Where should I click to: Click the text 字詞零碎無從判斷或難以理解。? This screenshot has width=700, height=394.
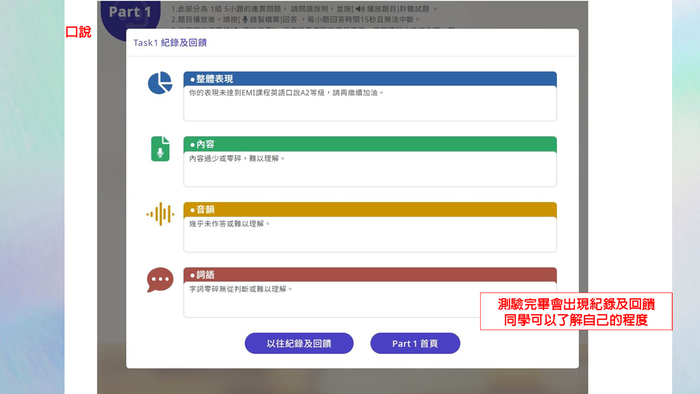(241, 289)
